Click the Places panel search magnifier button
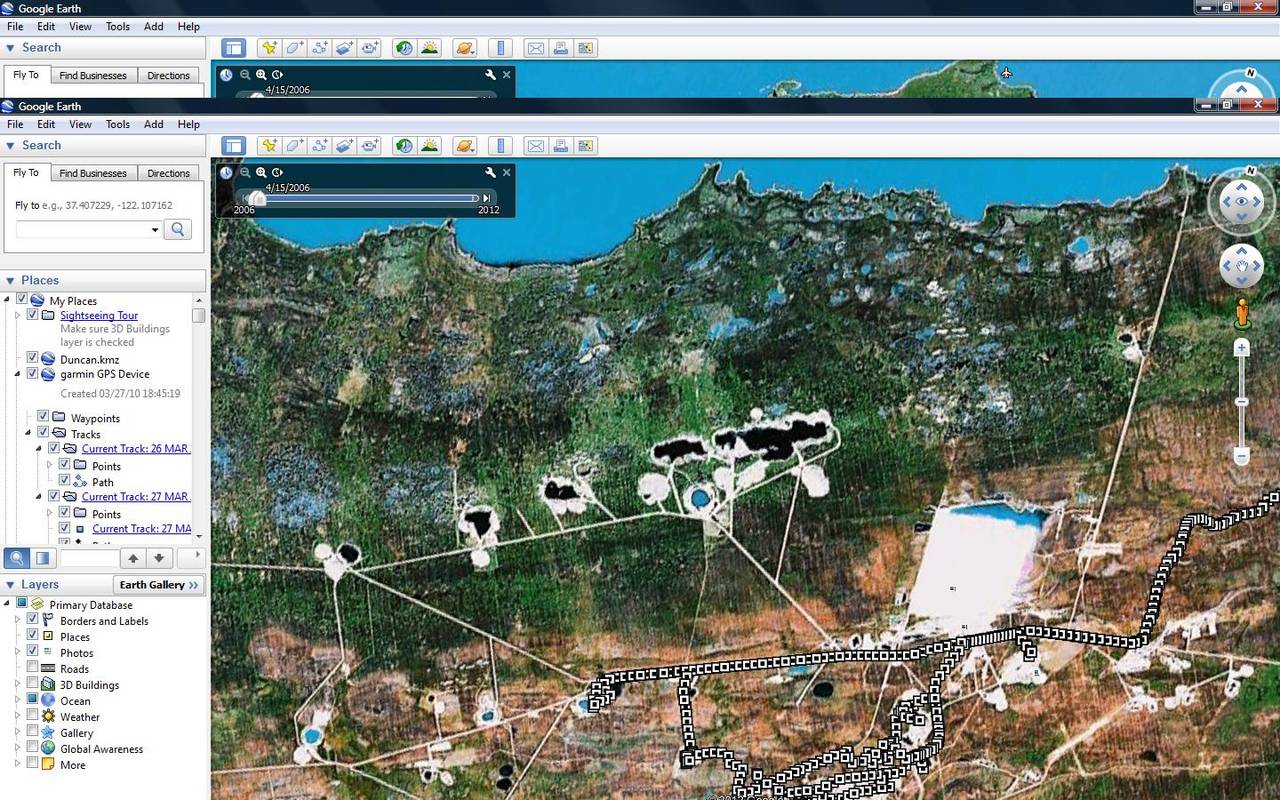The width and height of the screenshot is (1280, 800). click(x=17, y=558)
